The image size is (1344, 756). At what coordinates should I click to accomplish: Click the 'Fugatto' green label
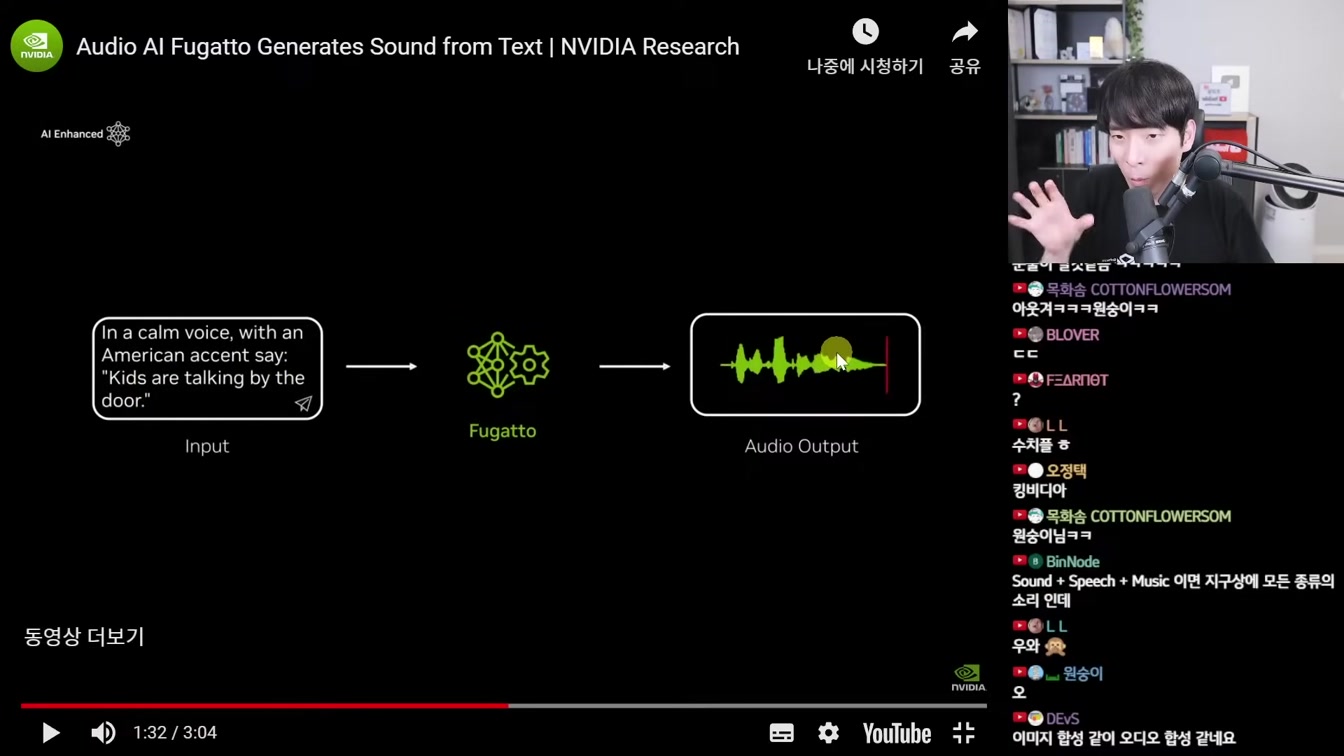503,431
